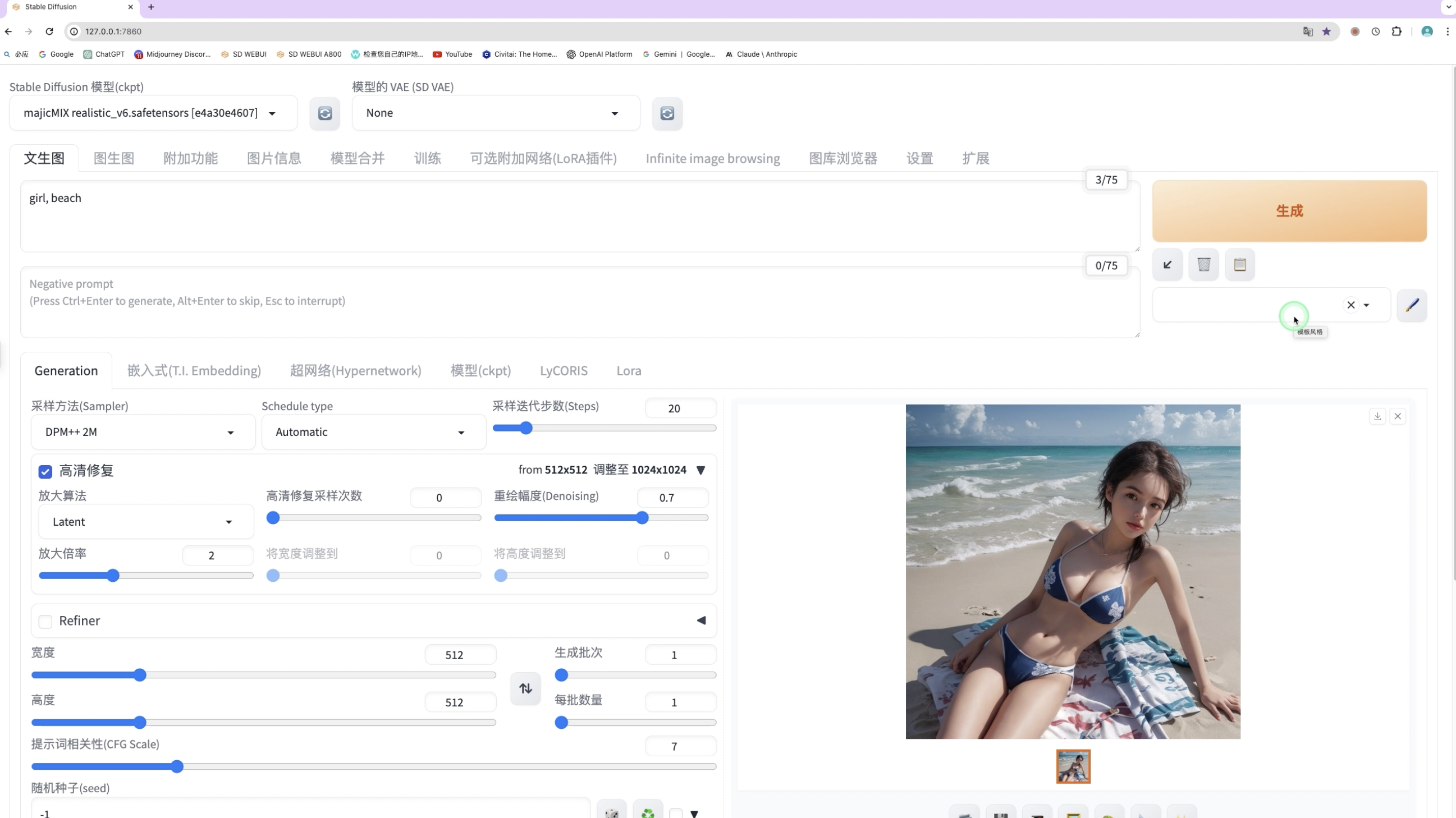Click the 放大倍率 slider
Viewport: 1456px width, 818px height.
tap(146, 576)
